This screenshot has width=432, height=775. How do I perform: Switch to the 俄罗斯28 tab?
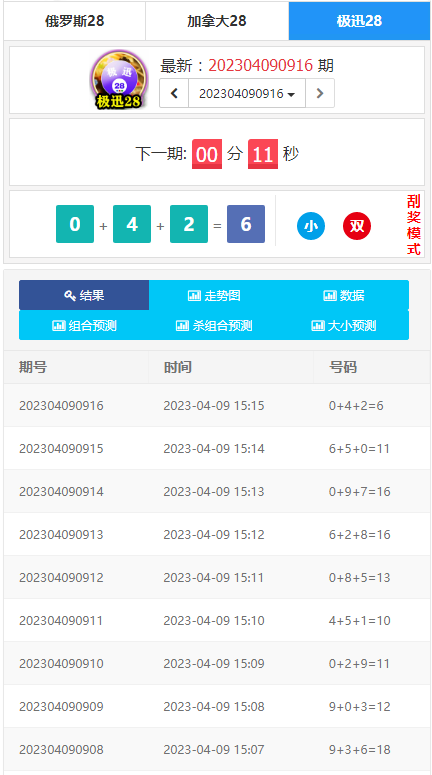coord(75,21)
